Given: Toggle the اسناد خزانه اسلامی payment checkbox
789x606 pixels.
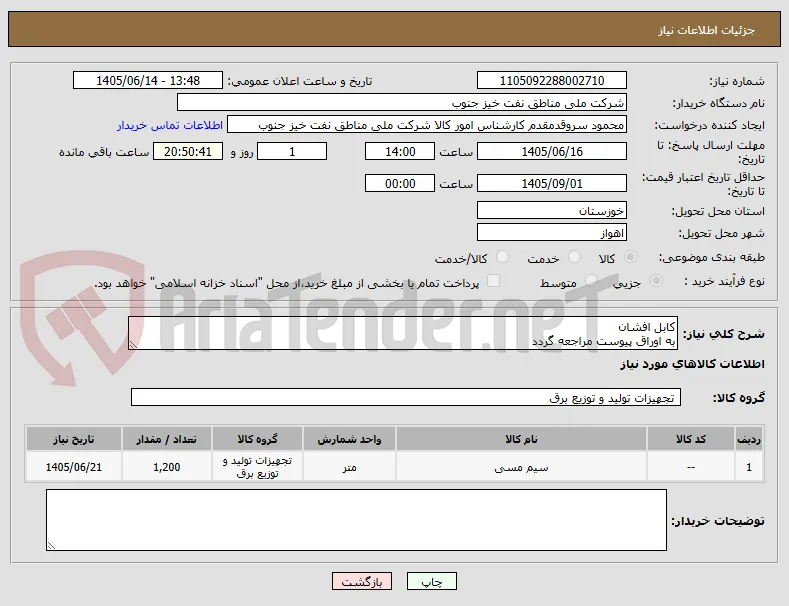Looking at the screenshot, I should coord(494,281).
